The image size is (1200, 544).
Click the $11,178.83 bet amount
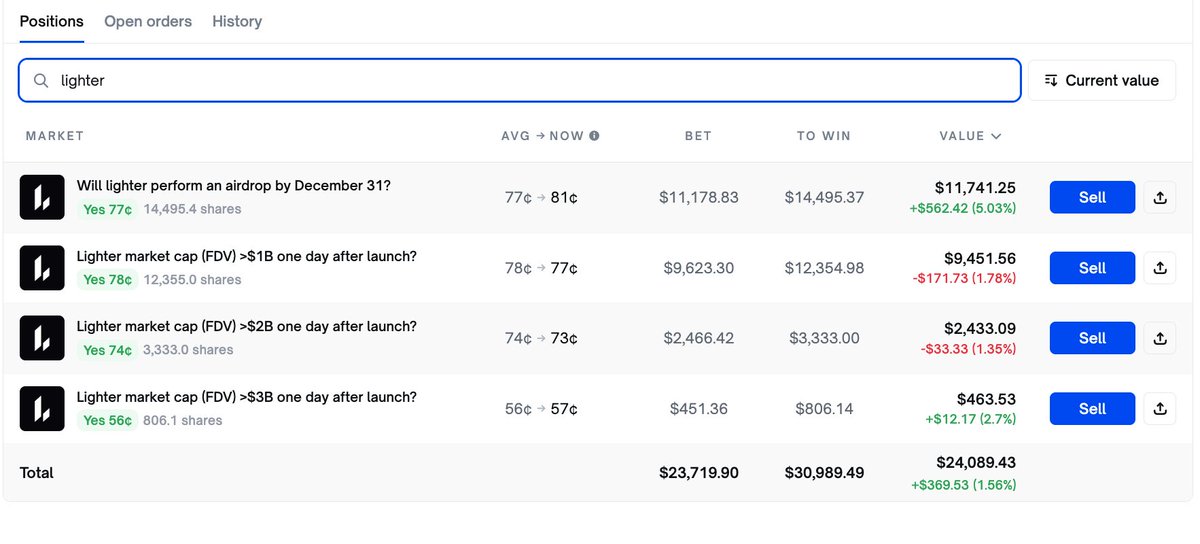[x=699, y=198]
